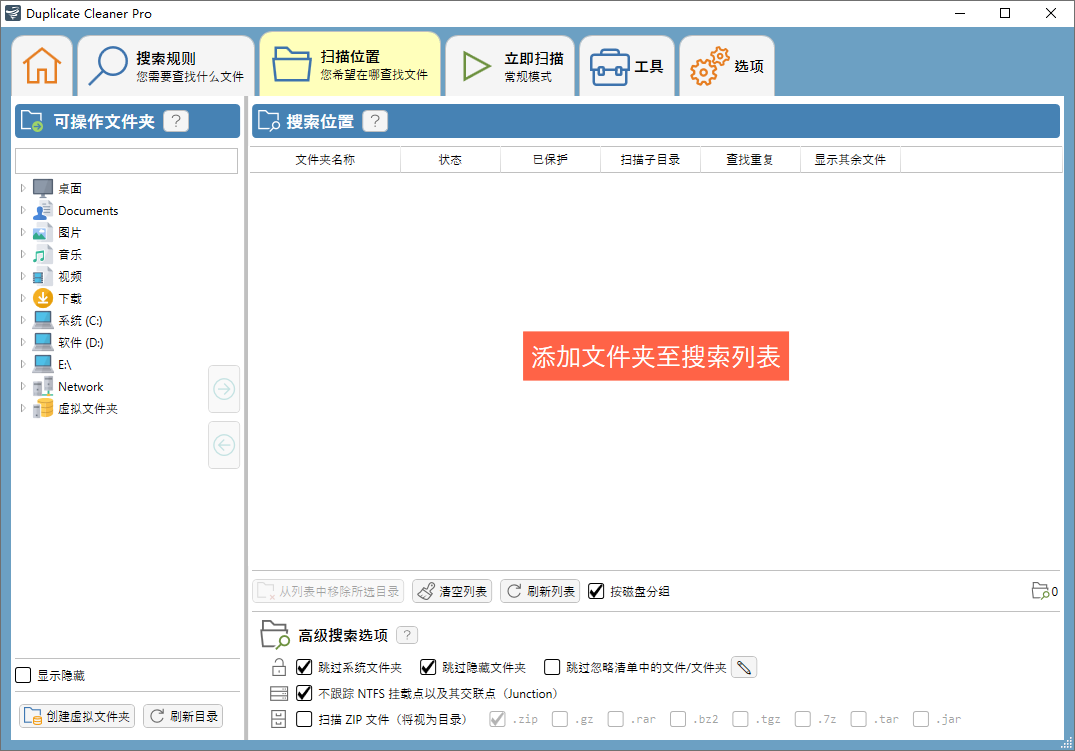Viewport: 1075px width, 751px height.
Task: Click help icon next to 可操作文件夹
Action: click(x=176, y=121)
